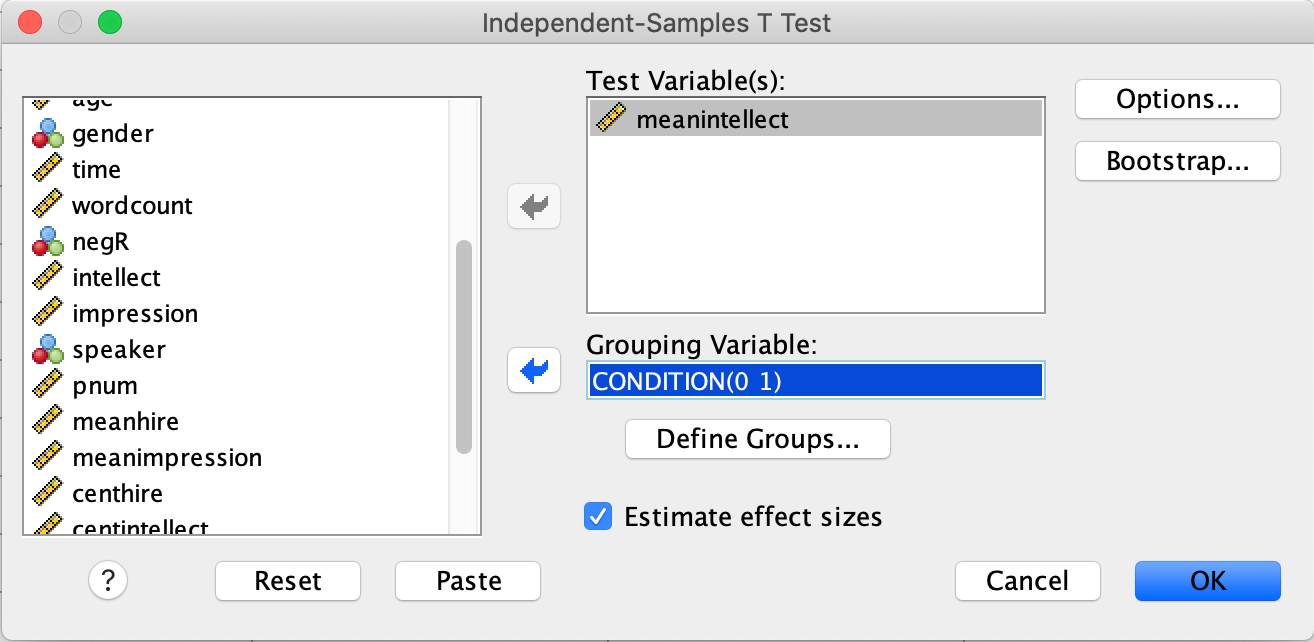The image size is (1314, 642).
Task: Cancel the Independent-Samples T Test dialog
Action: [x=1028, y=581]
